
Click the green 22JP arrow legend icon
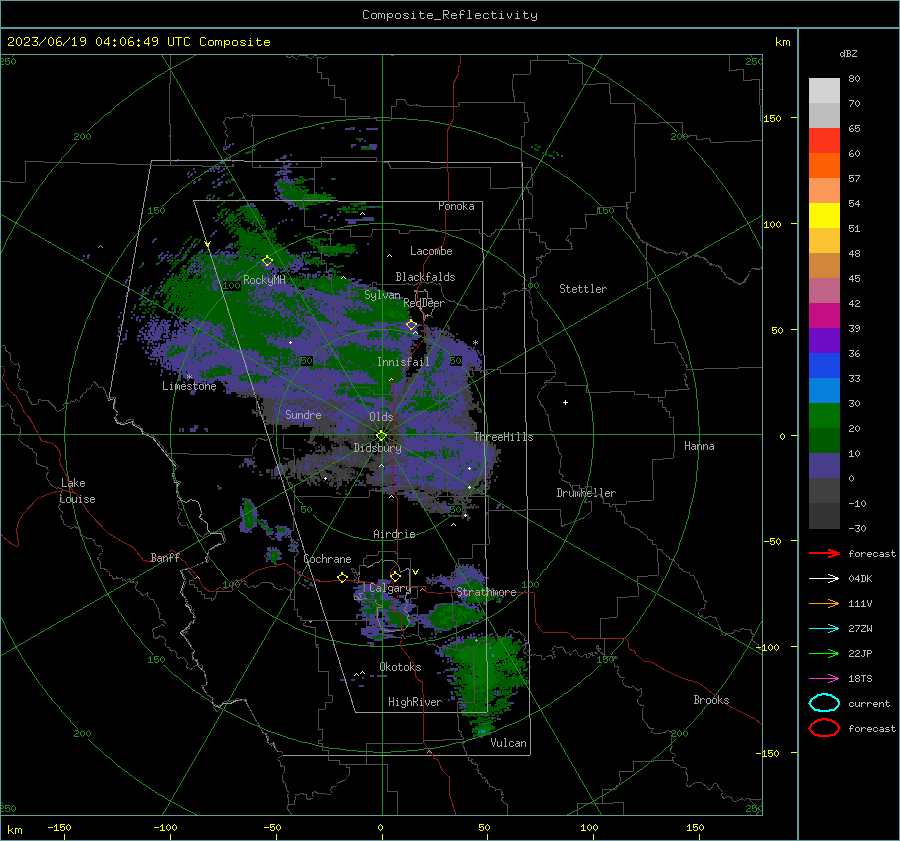[x=824, y=653]
